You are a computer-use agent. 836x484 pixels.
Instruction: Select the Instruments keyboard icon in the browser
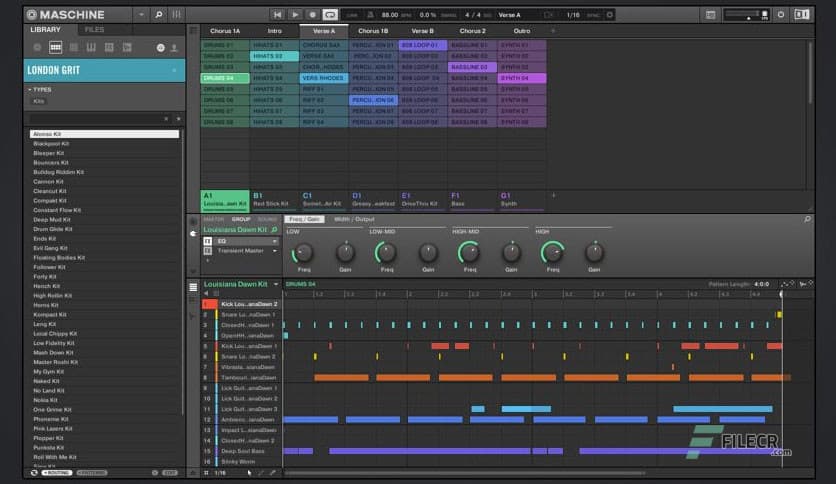click(91, 47)
